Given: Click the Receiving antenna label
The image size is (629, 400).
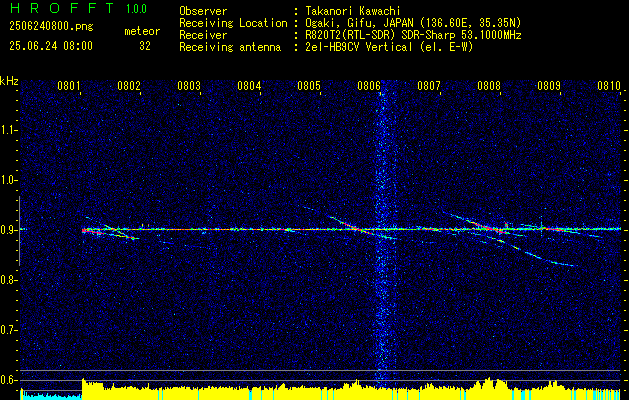Looking at the screenshot, I should coord(230,47).
